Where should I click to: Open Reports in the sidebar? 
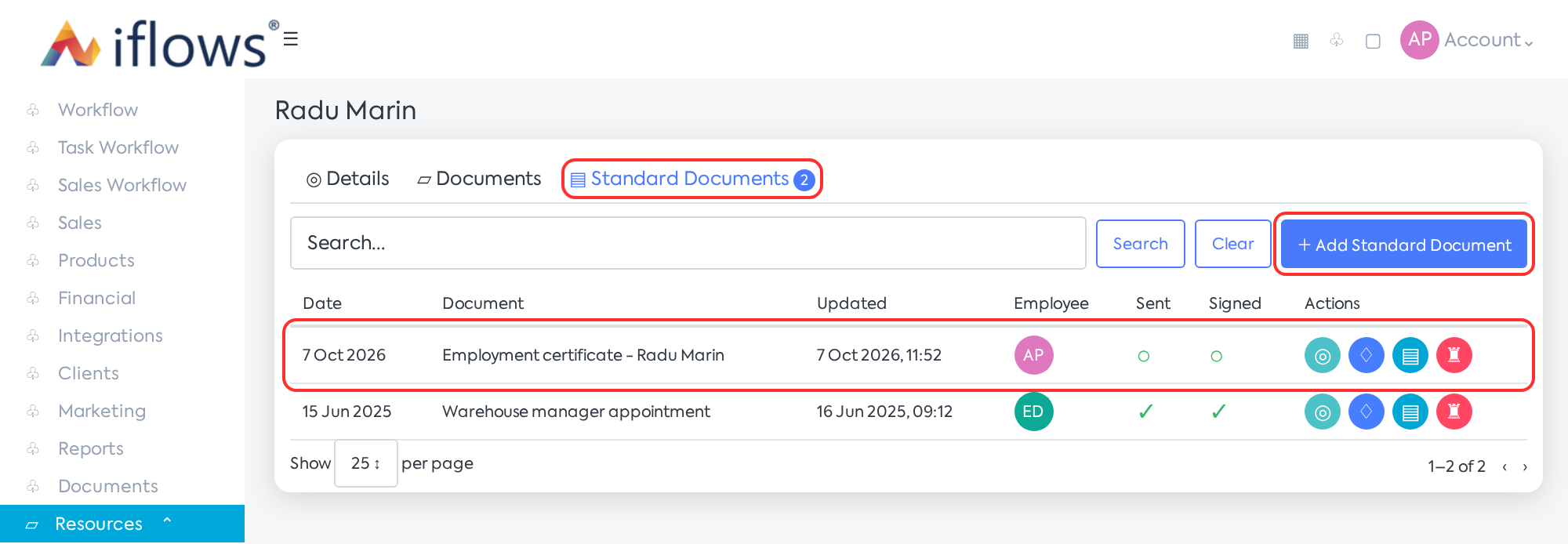click(91, 448)
